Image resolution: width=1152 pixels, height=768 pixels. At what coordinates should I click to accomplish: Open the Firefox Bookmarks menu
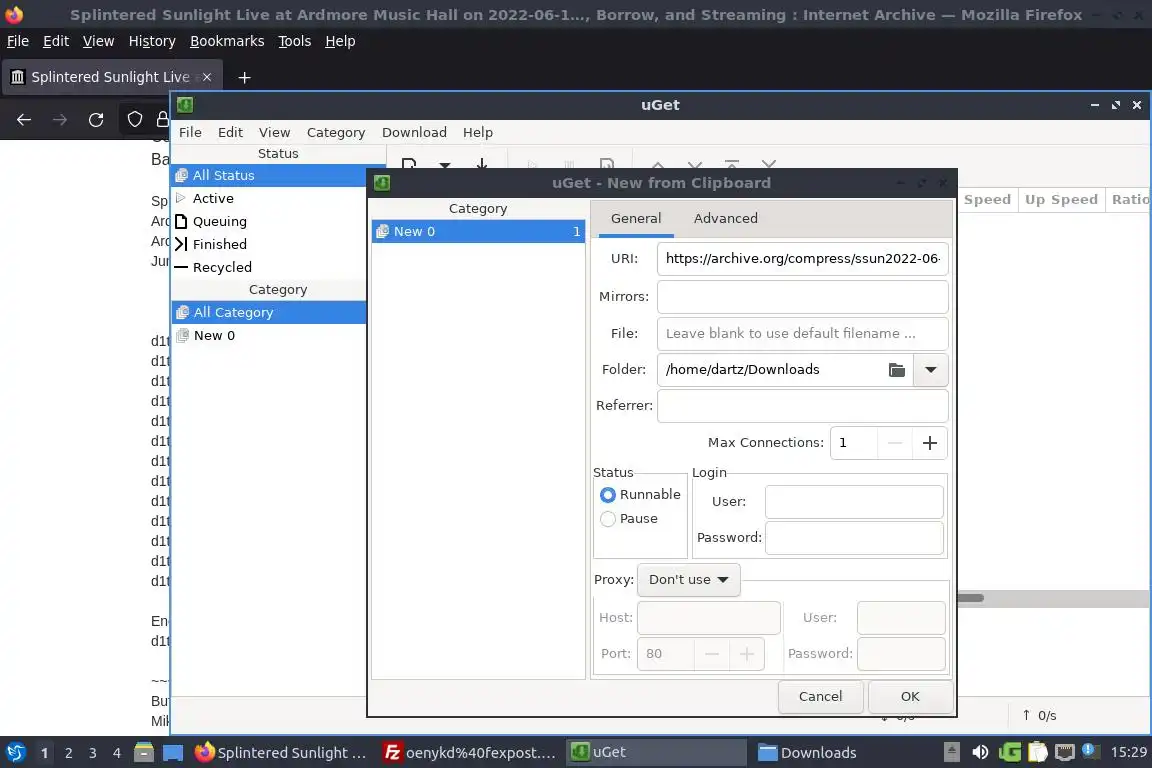pos(227,41)
